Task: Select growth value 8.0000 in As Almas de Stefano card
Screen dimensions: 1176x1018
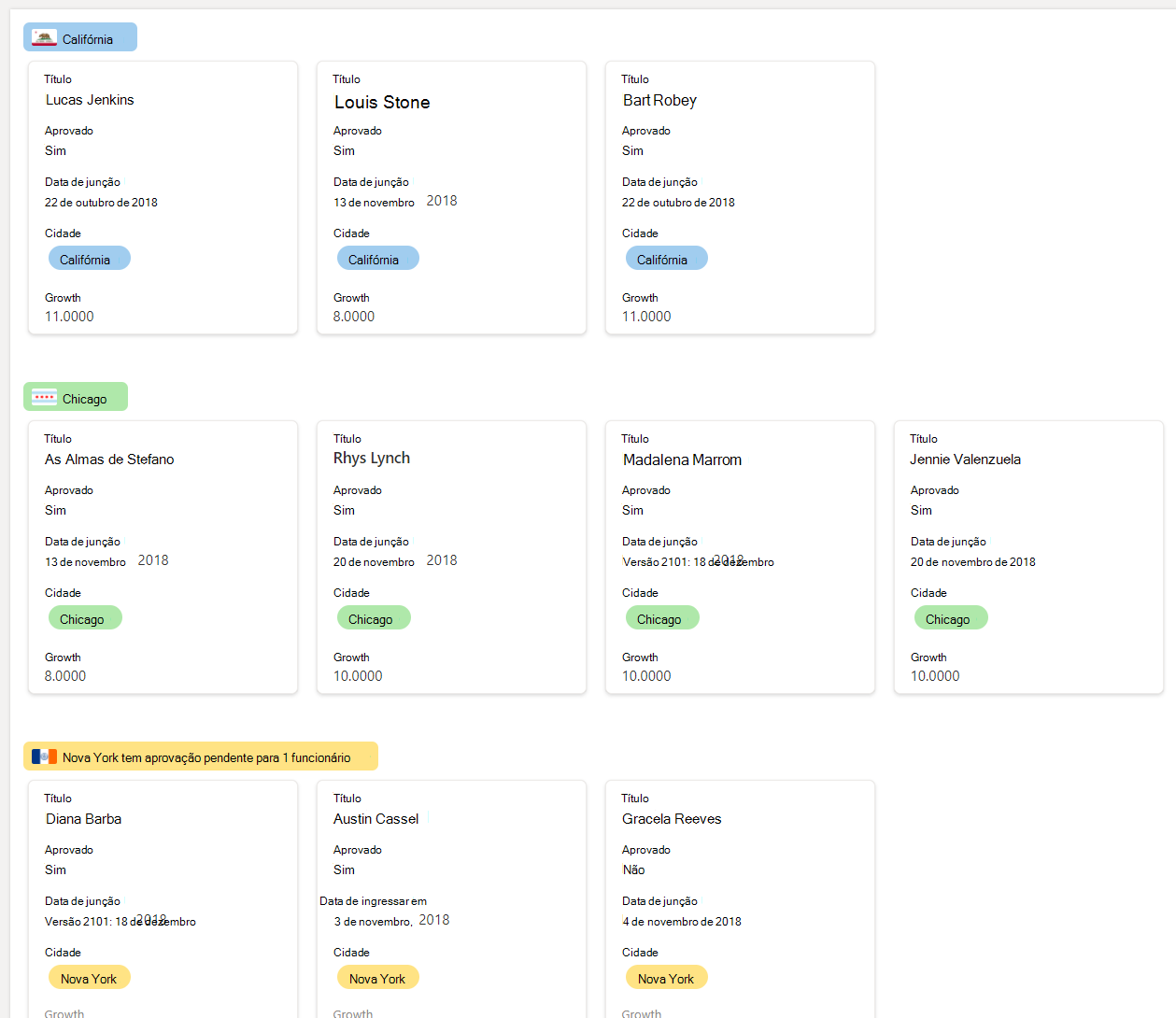Action: (65, 676)
